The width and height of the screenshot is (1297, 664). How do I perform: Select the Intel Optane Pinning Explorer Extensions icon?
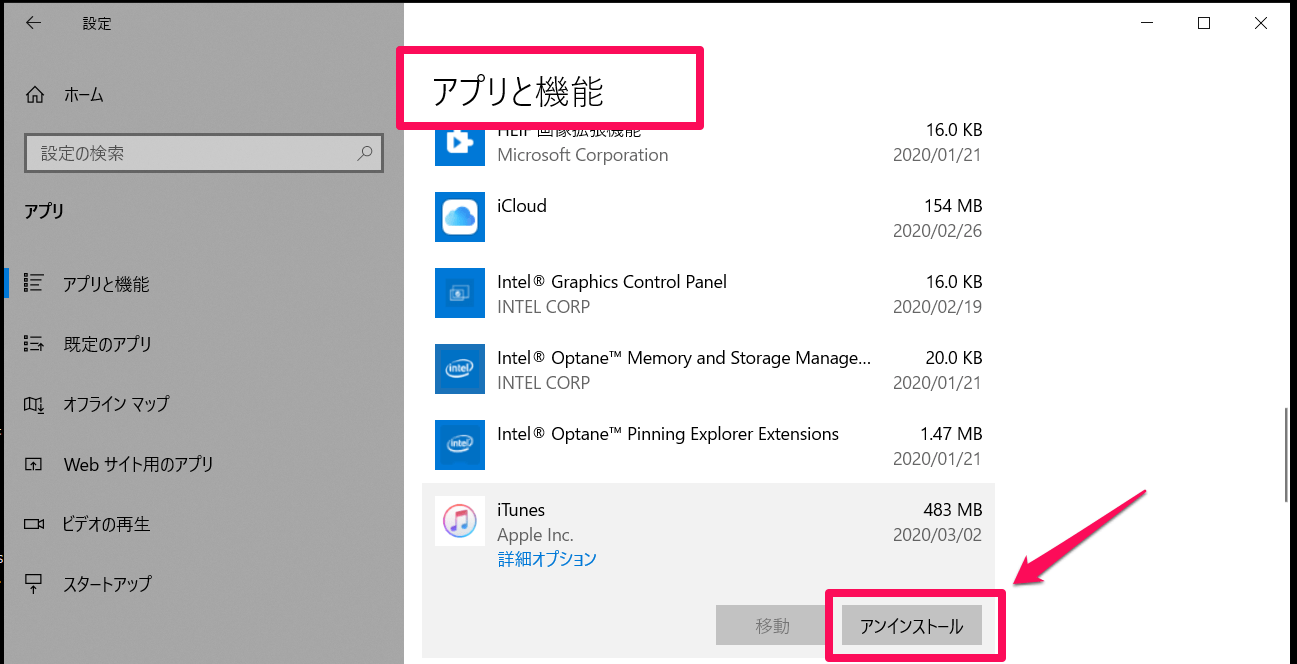[460, 445]
